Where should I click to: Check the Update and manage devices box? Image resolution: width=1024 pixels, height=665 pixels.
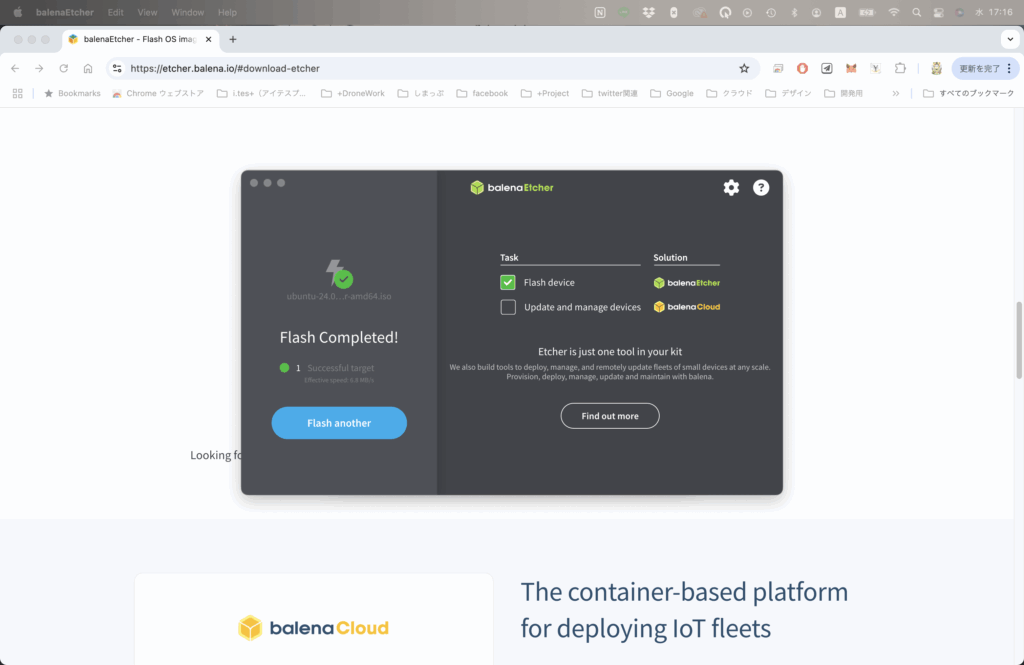(507, 307)
